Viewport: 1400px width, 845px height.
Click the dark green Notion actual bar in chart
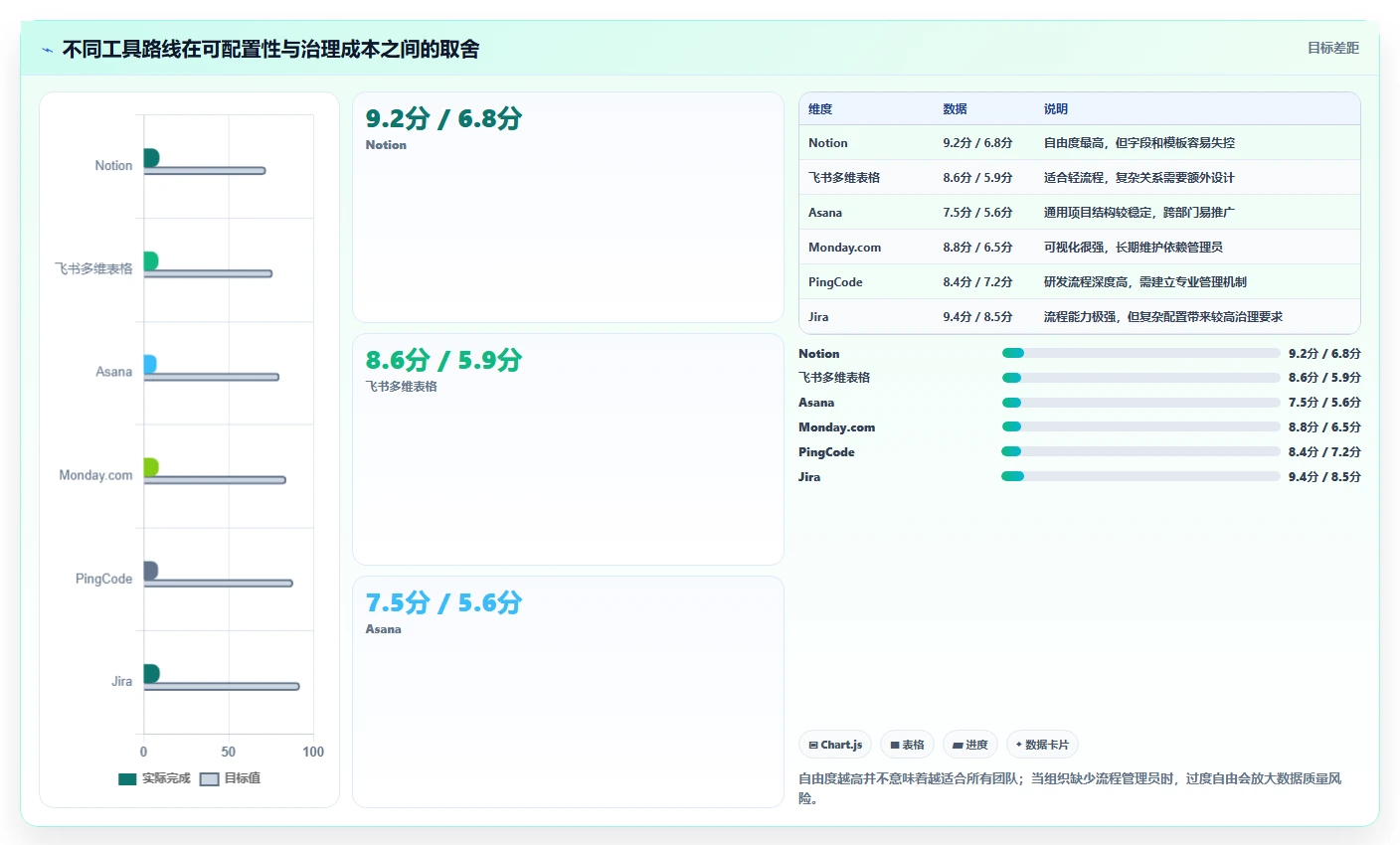pyautogui.click(x=151, y=158)
